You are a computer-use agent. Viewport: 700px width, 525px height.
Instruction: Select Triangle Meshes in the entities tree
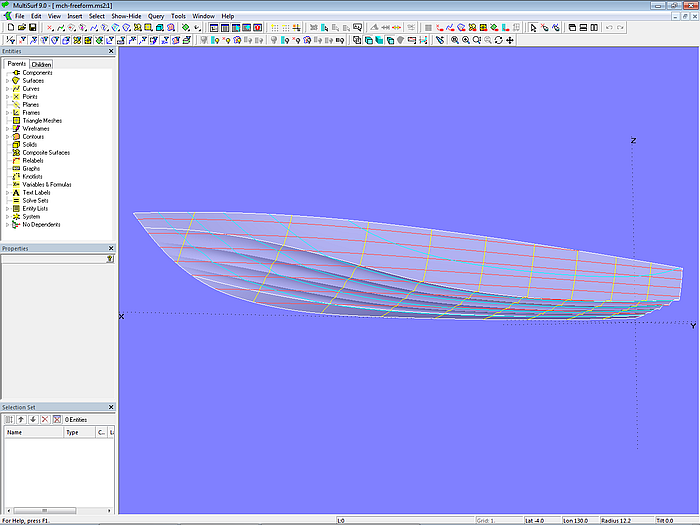42,121
